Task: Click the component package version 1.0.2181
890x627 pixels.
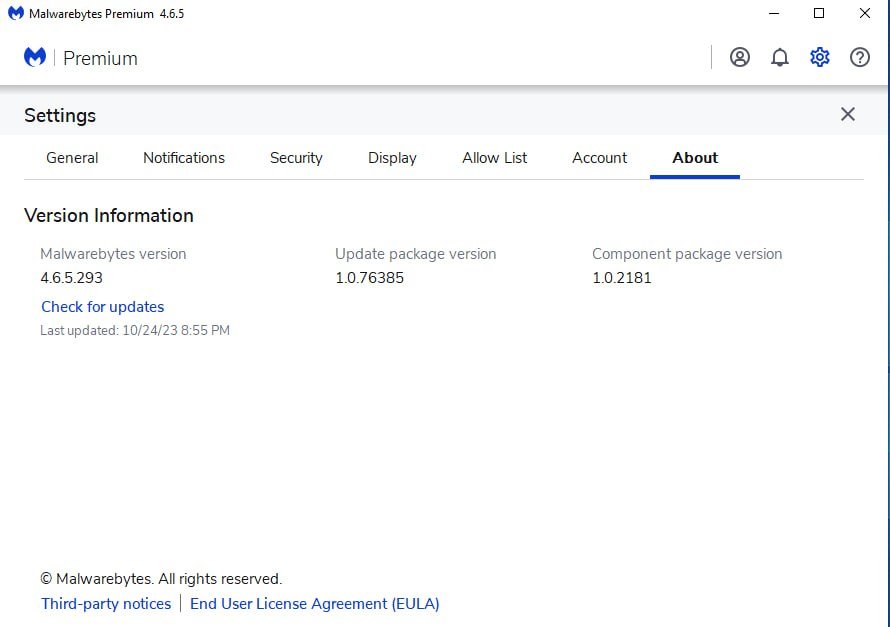Action: tap(622, 278)
